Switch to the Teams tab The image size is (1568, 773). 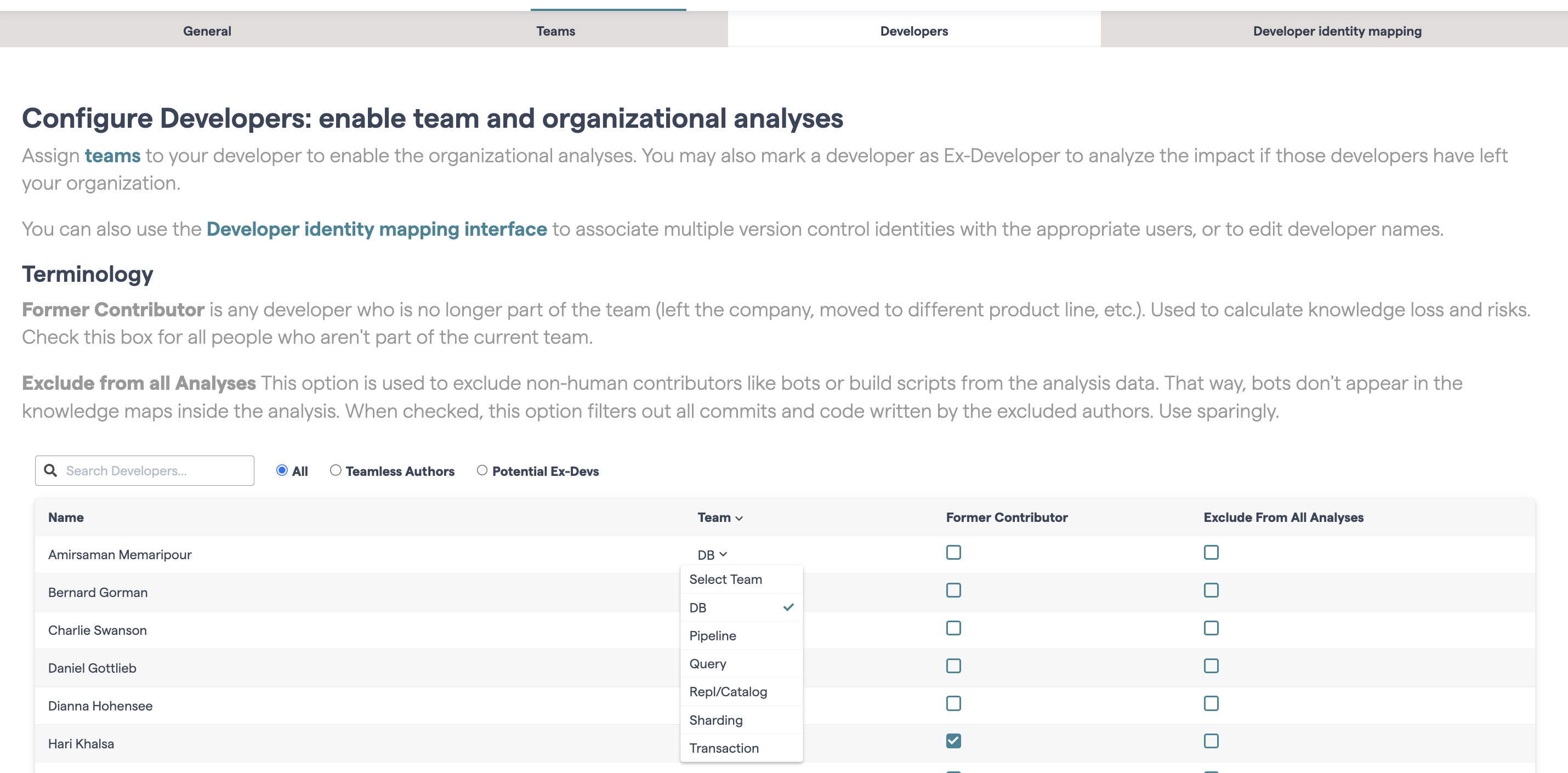coord(555,31)
